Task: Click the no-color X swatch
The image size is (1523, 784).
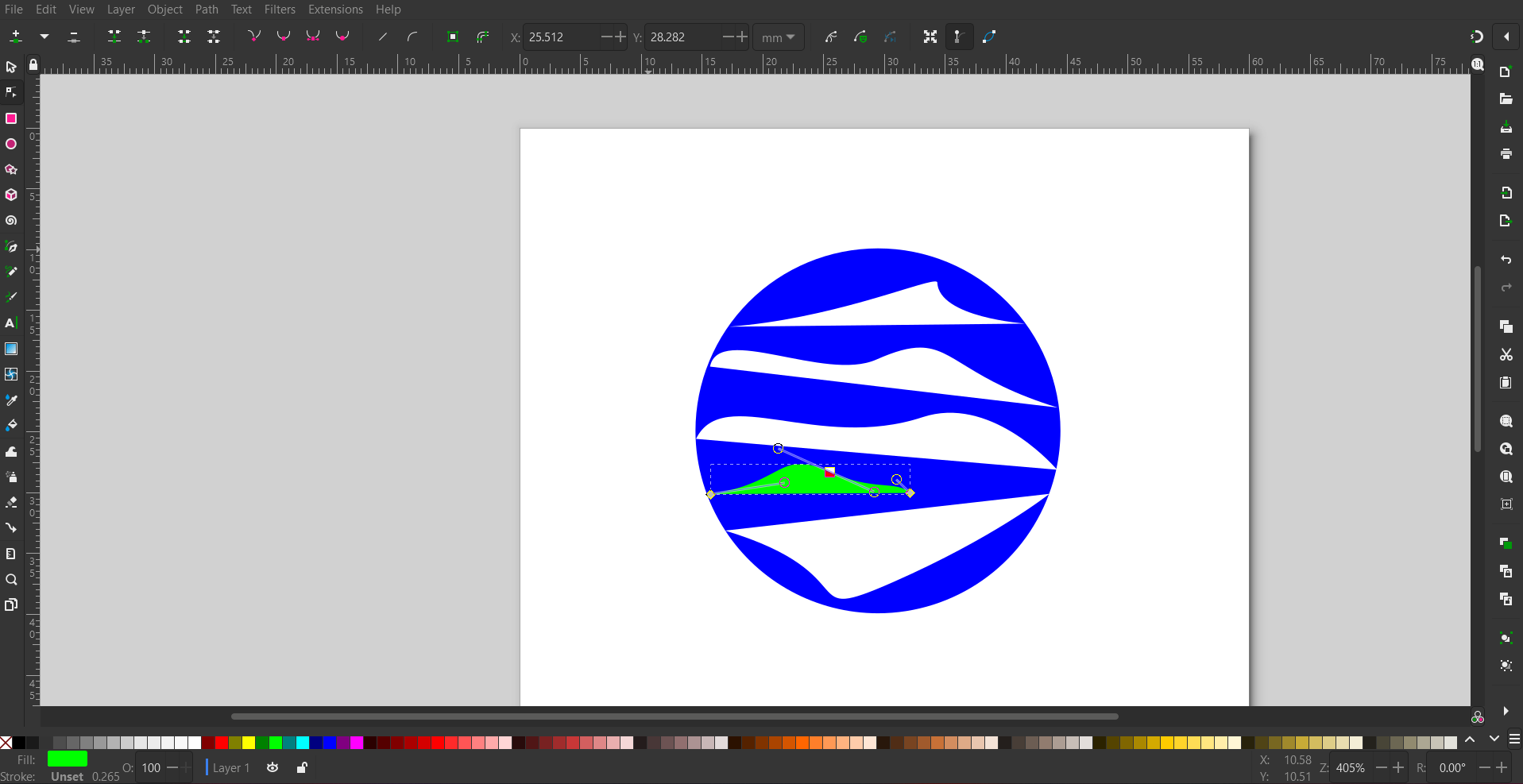Action: [6, 743]
